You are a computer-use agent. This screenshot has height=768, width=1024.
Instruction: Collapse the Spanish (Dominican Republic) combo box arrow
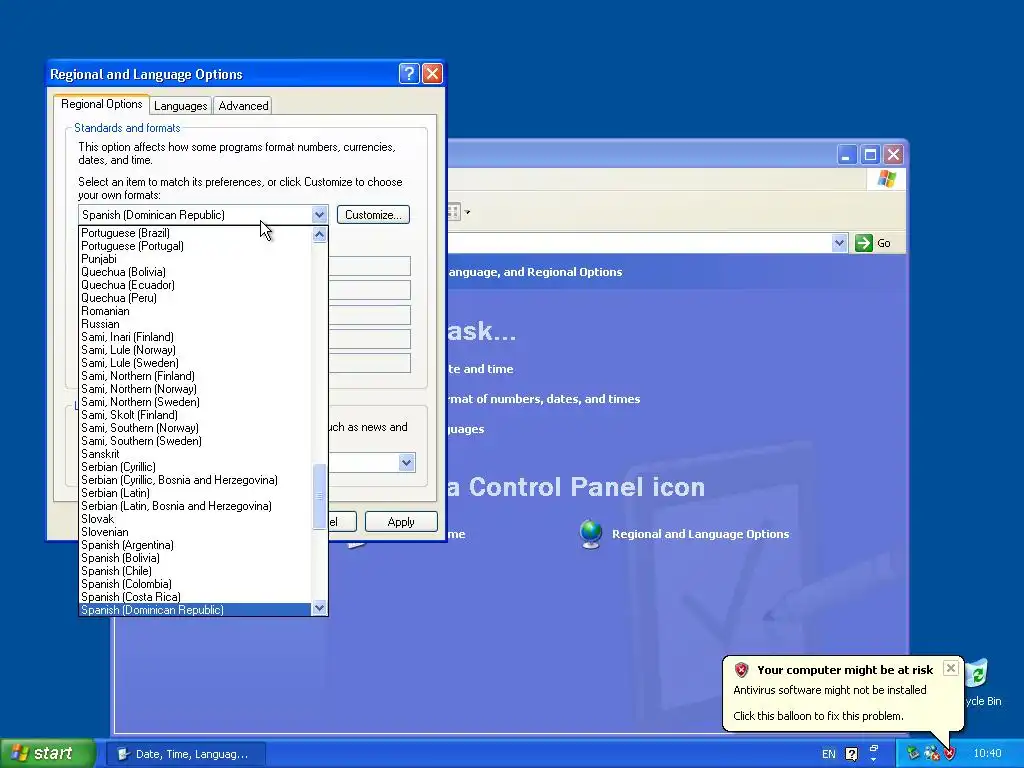319,215
